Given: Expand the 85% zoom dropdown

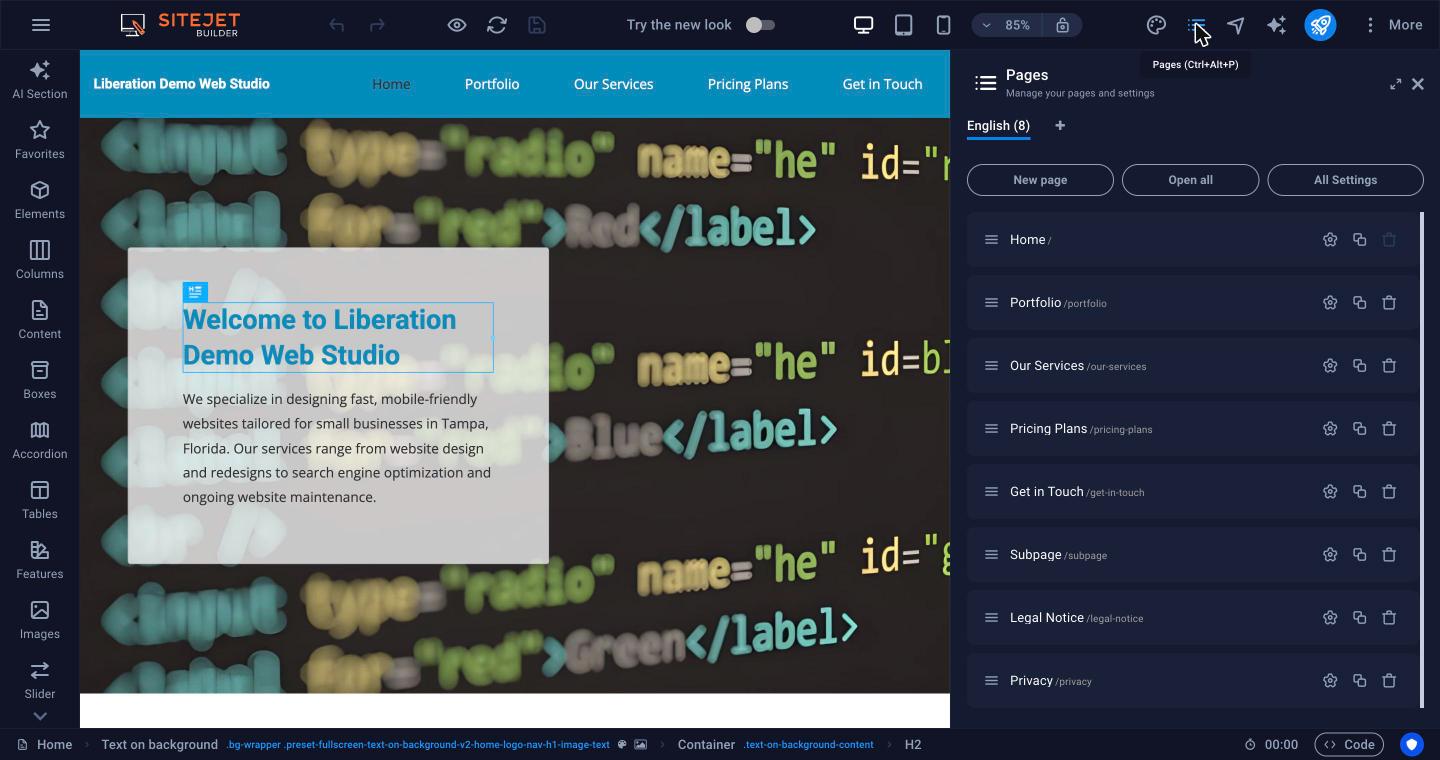Looking at the screenshot, I should click(x=1007, y=25).
